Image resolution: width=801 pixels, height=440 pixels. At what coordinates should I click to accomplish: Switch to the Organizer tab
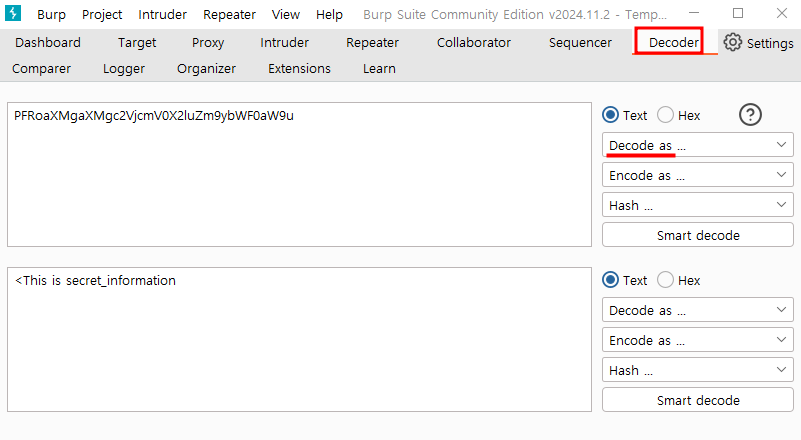(206, 68)
